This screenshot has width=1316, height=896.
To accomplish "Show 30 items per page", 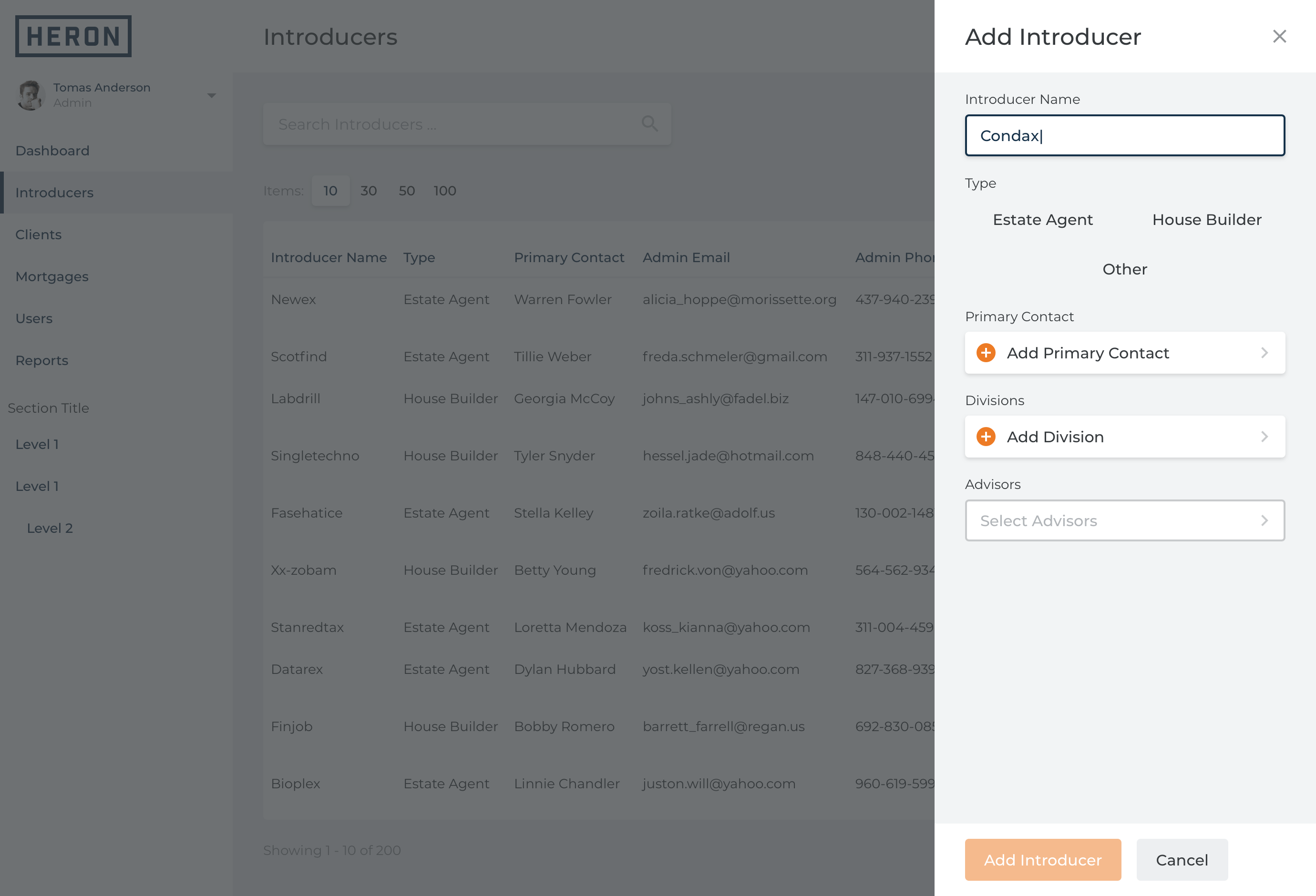I will (x=369, y=191).
